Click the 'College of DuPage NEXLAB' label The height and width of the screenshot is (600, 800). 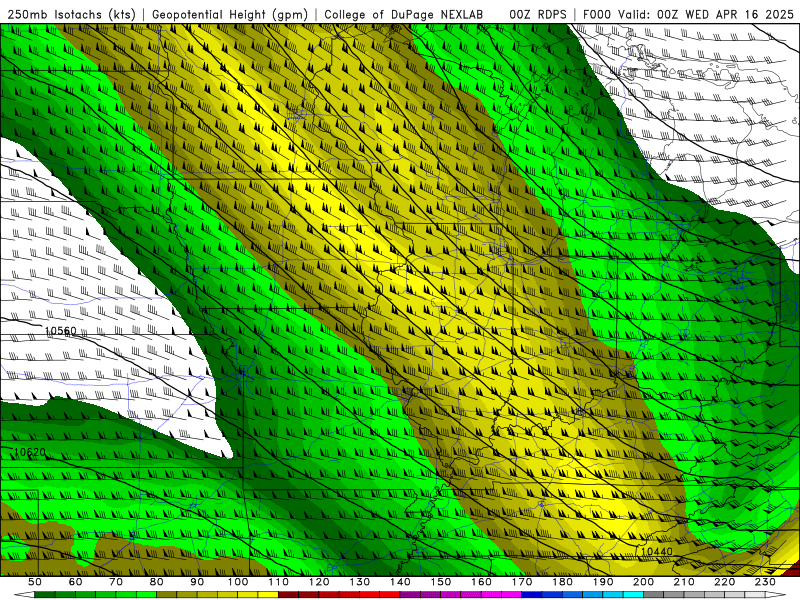coord(404,14)
